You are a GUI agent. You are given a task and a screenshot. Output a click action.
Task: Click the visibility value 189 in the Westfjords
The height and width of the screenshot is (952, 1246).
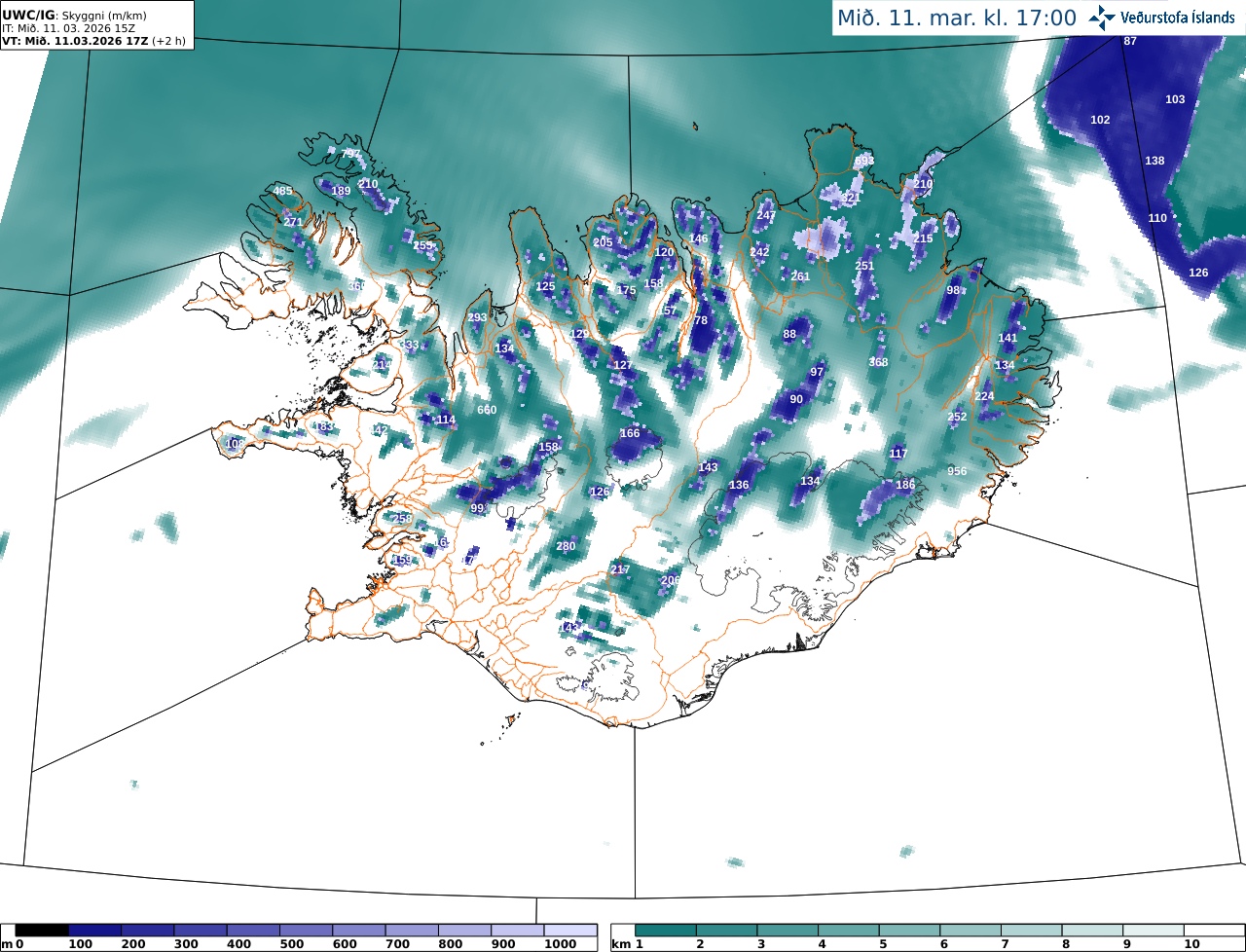[341, 191]
